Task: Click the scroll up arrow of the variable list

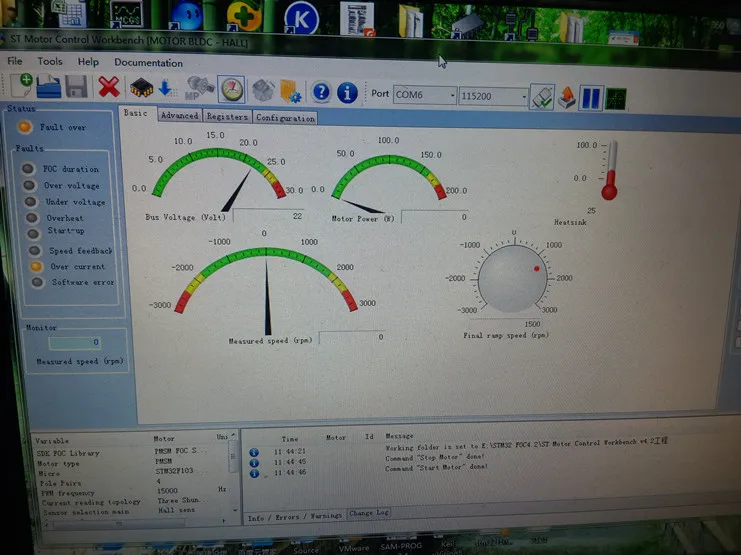Action: coord(233,435)
